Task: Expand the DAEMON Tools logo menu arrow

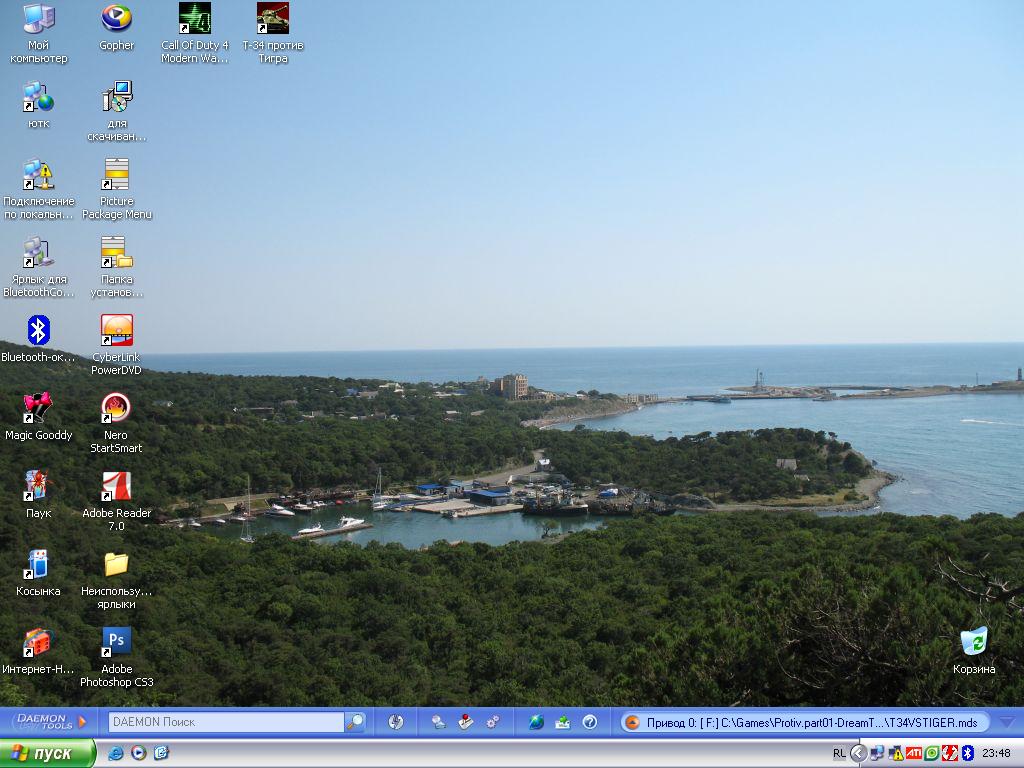Action: (82, 722)
